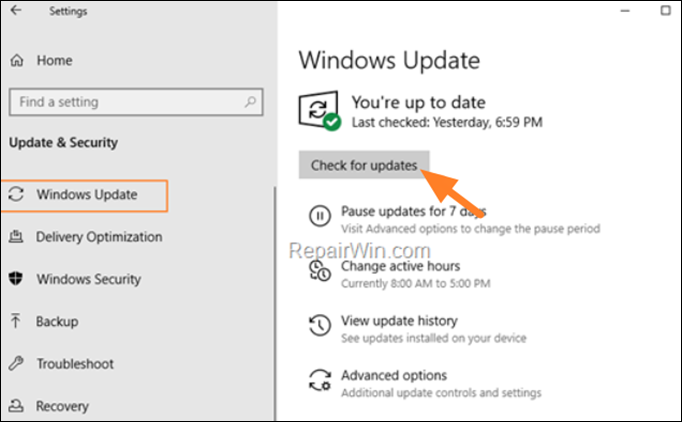Click the update status icon with green checkmark
Image resolution: width=682 pixels, height=422 pixels.
(x=320, y=111)
